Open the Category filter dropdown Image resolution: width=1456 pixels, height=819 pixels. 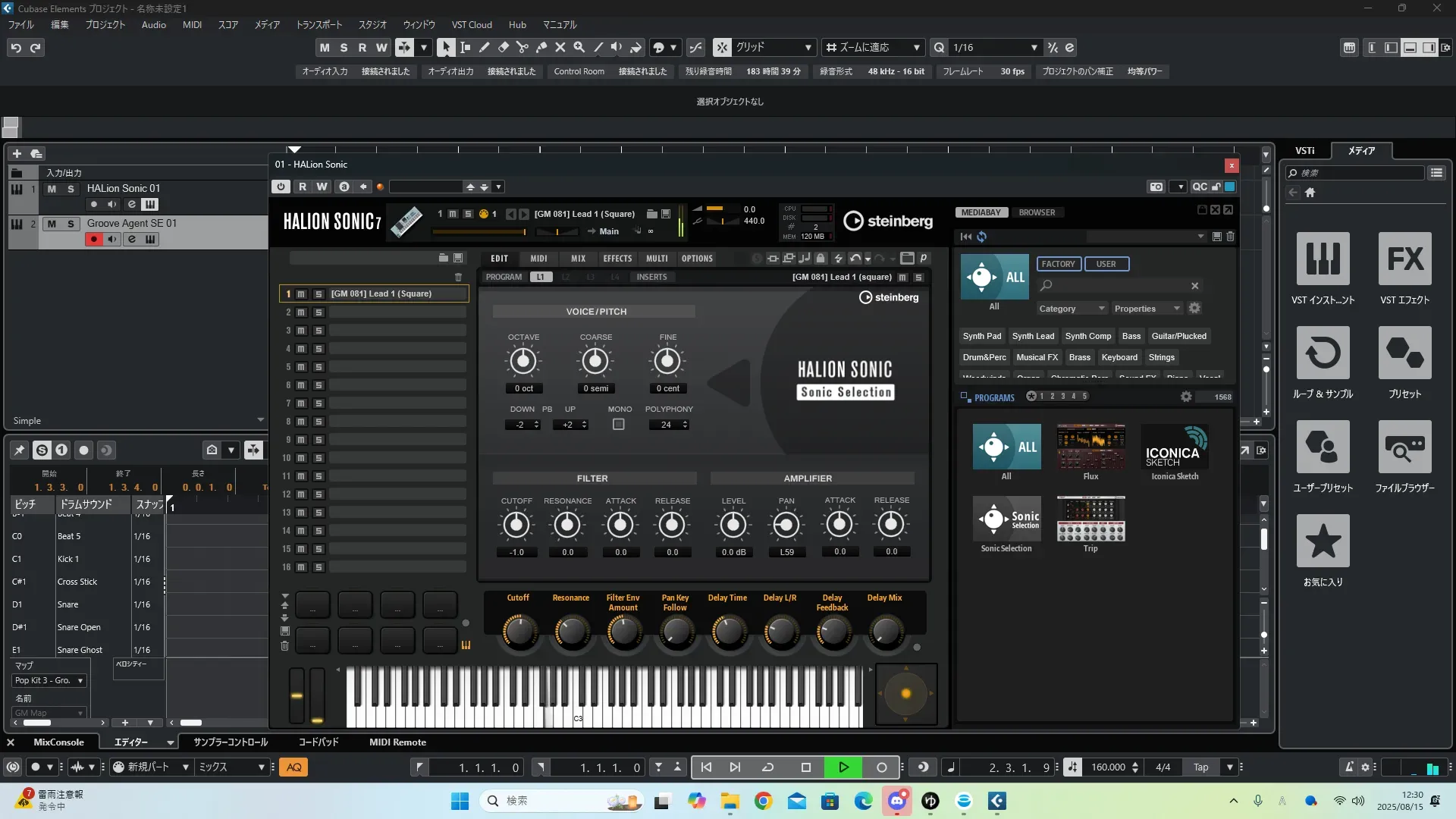click(1072, 309)
